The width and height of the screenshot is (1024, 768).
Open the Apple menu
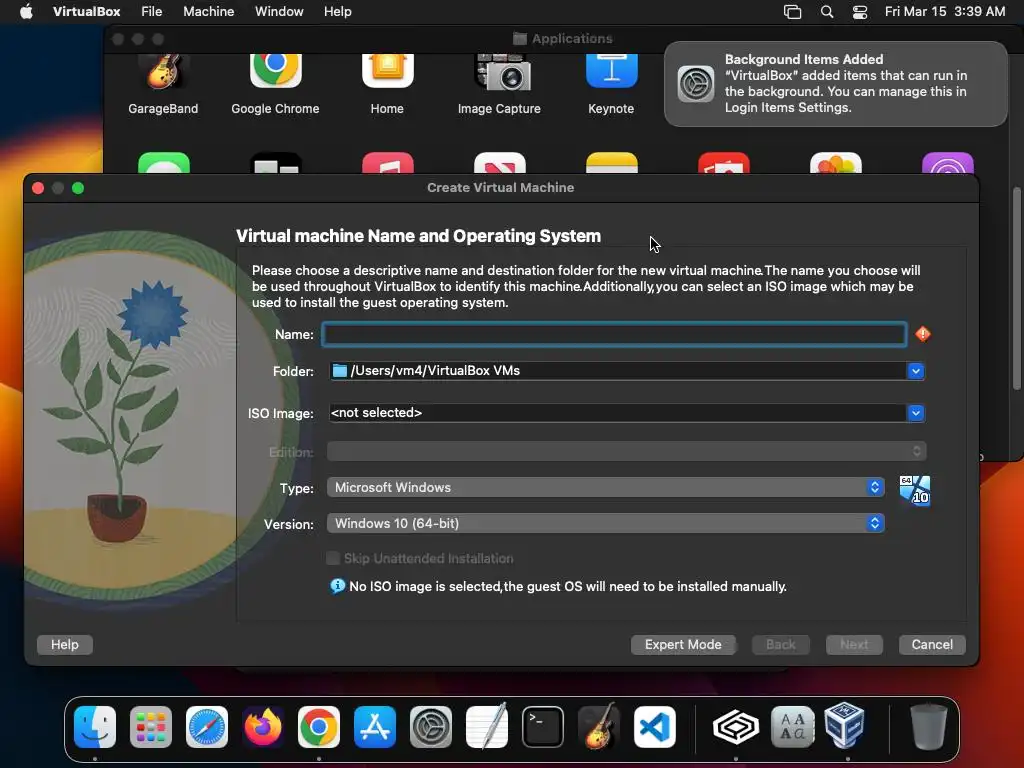pos(26,12)
